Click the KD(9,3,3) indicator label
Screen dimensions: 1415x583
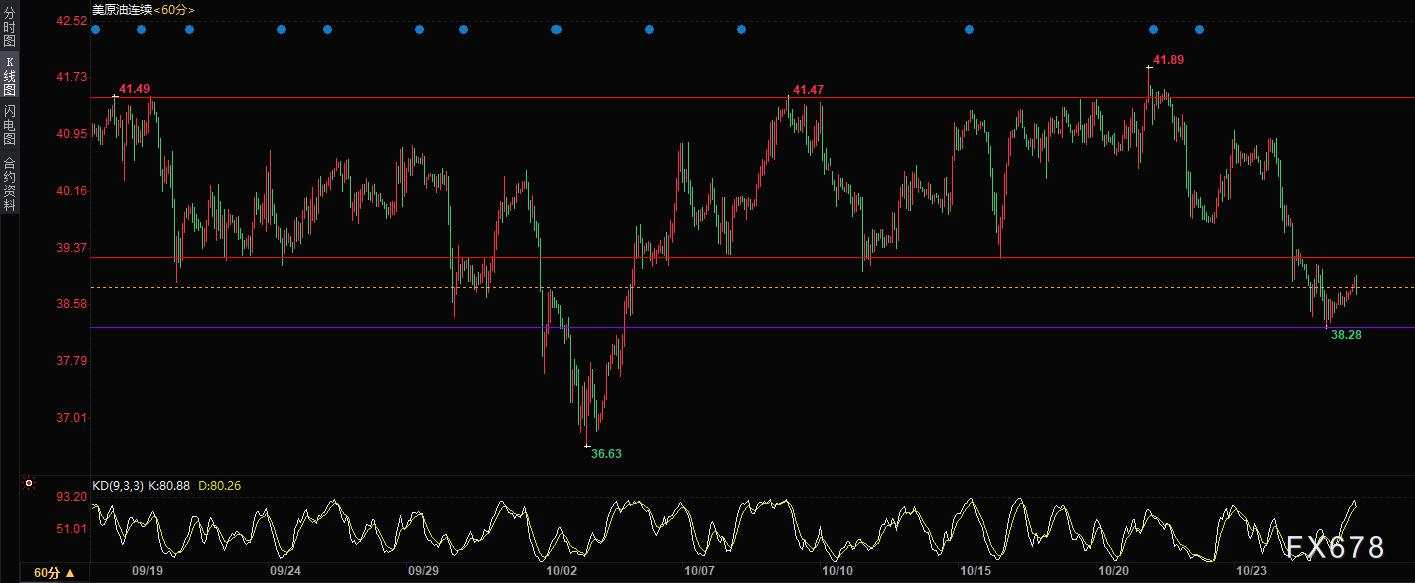(118, 485)
